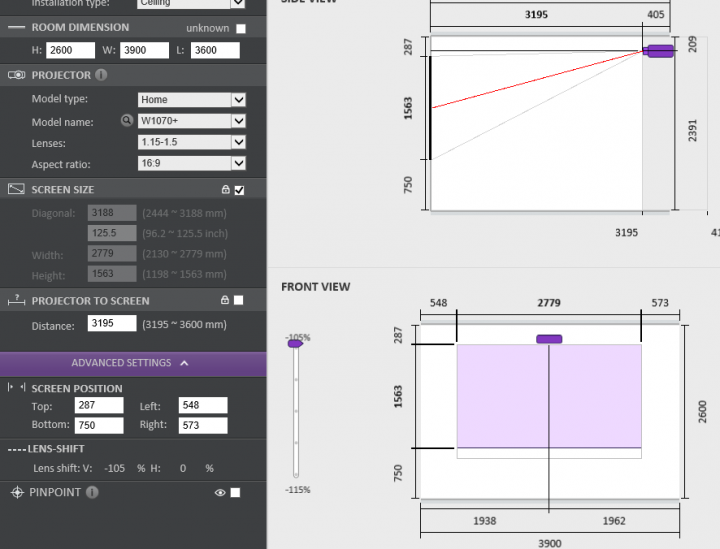This screenshot has width=720, height=549.
Task: Uncheck the Screen Size lock checkbox
Action: pos(239,190)
